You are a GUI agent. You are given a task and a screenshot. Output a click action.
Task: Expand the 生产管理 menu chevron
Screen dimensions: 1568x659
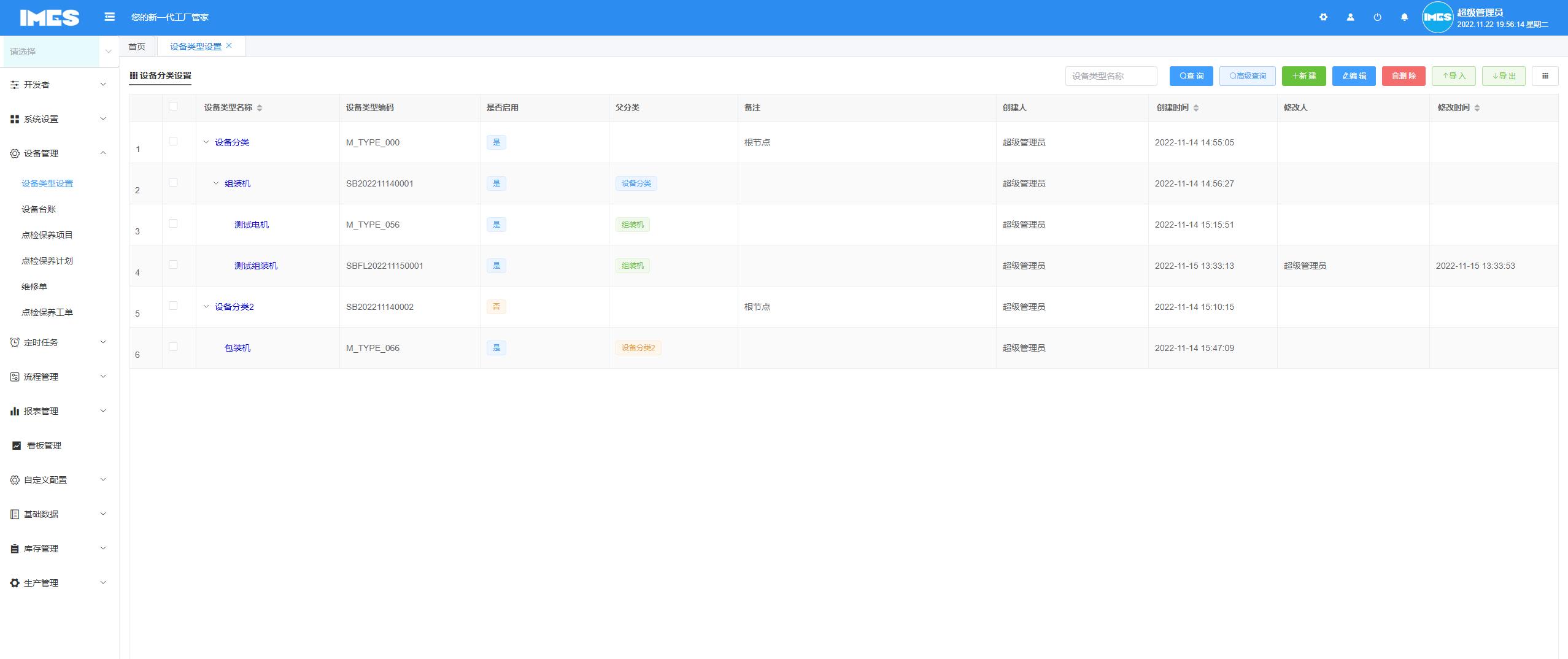103,582
